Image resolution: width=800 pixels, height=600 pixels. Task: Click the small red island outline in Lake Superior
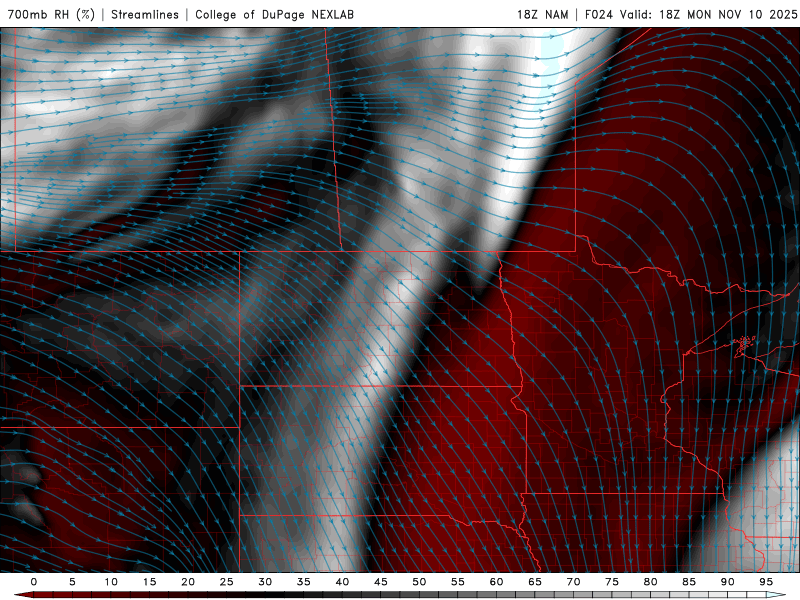(x=744, y=345)
